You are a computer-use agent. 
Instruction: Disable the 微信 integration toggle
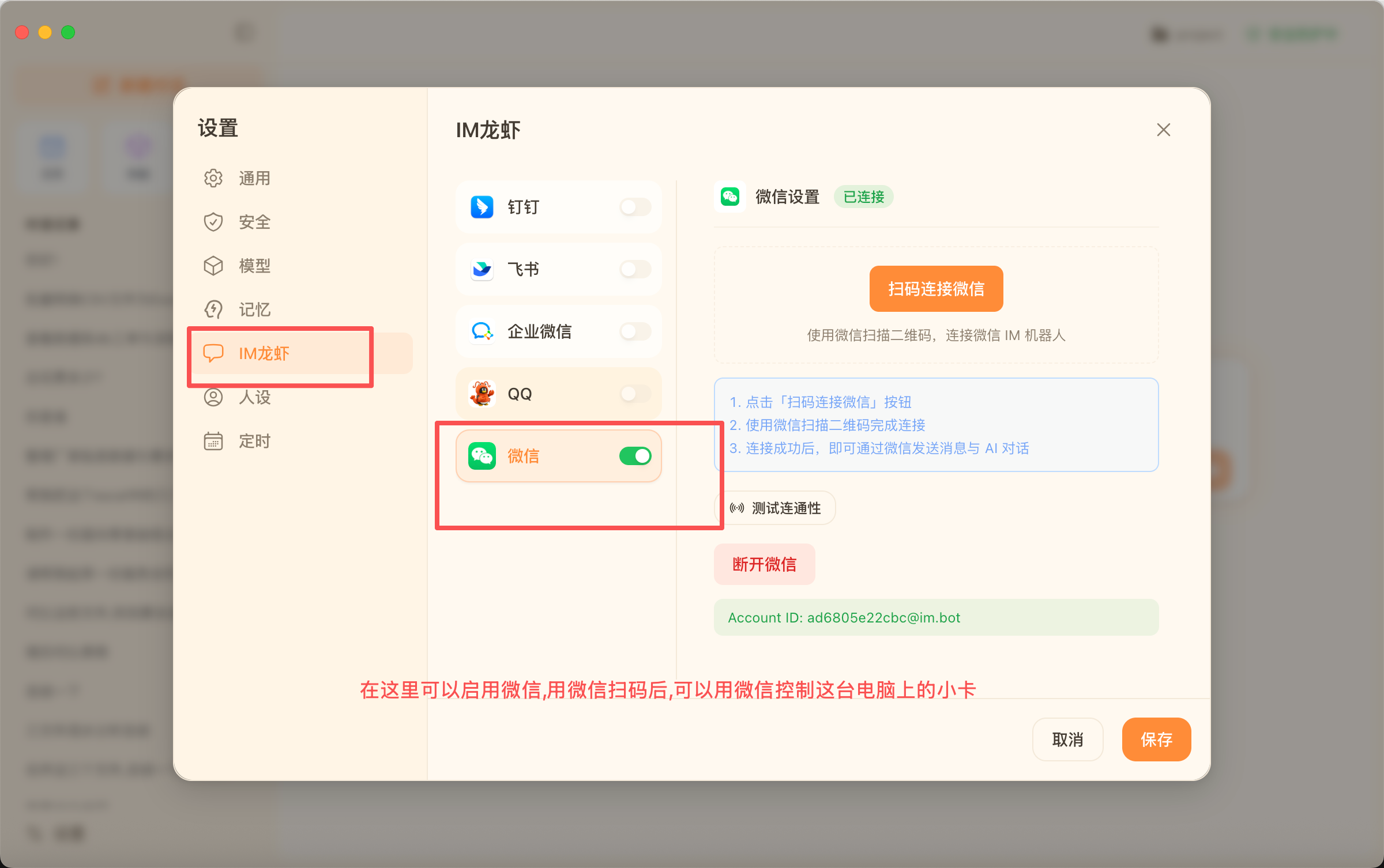click(635, 456)
